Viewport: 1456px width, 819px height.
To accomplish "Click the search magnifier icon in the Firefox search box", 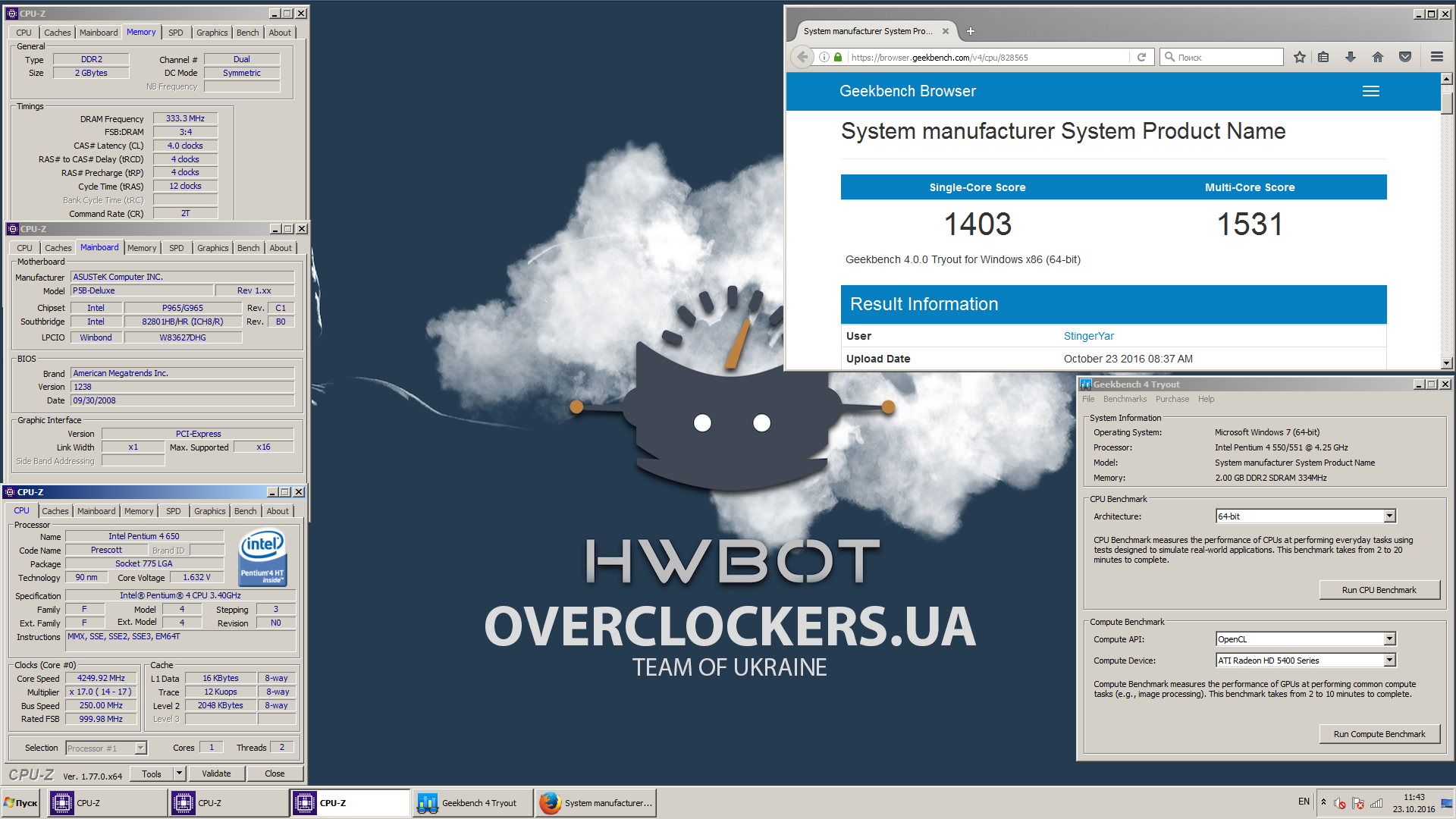I will click(1169, 57).
